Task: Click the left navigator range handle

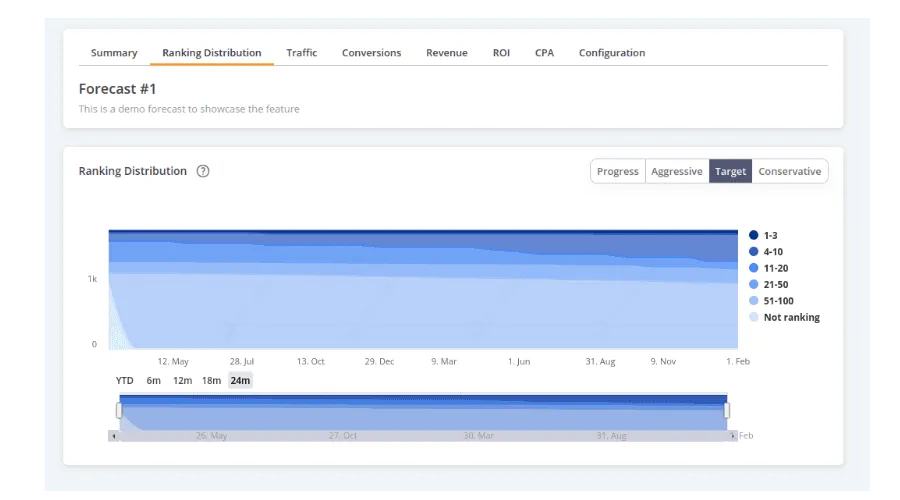Action: coord(119,411)
